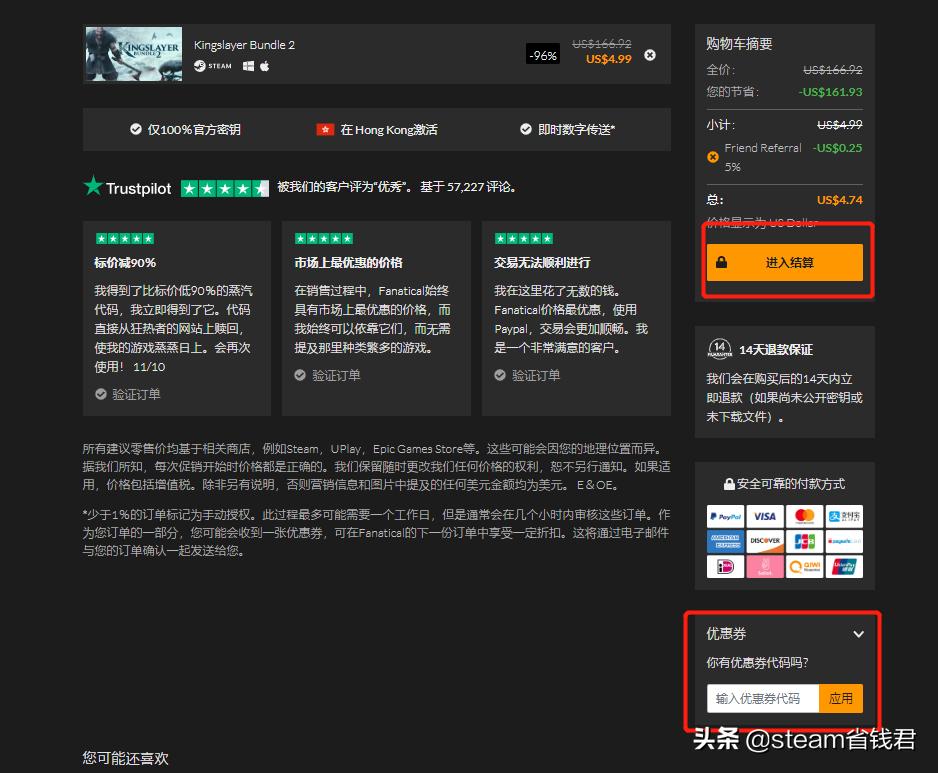Click the QIWI wallet payment icon
Image resolution: width=938 pixels, height=773 pixels.
point(804,566)
